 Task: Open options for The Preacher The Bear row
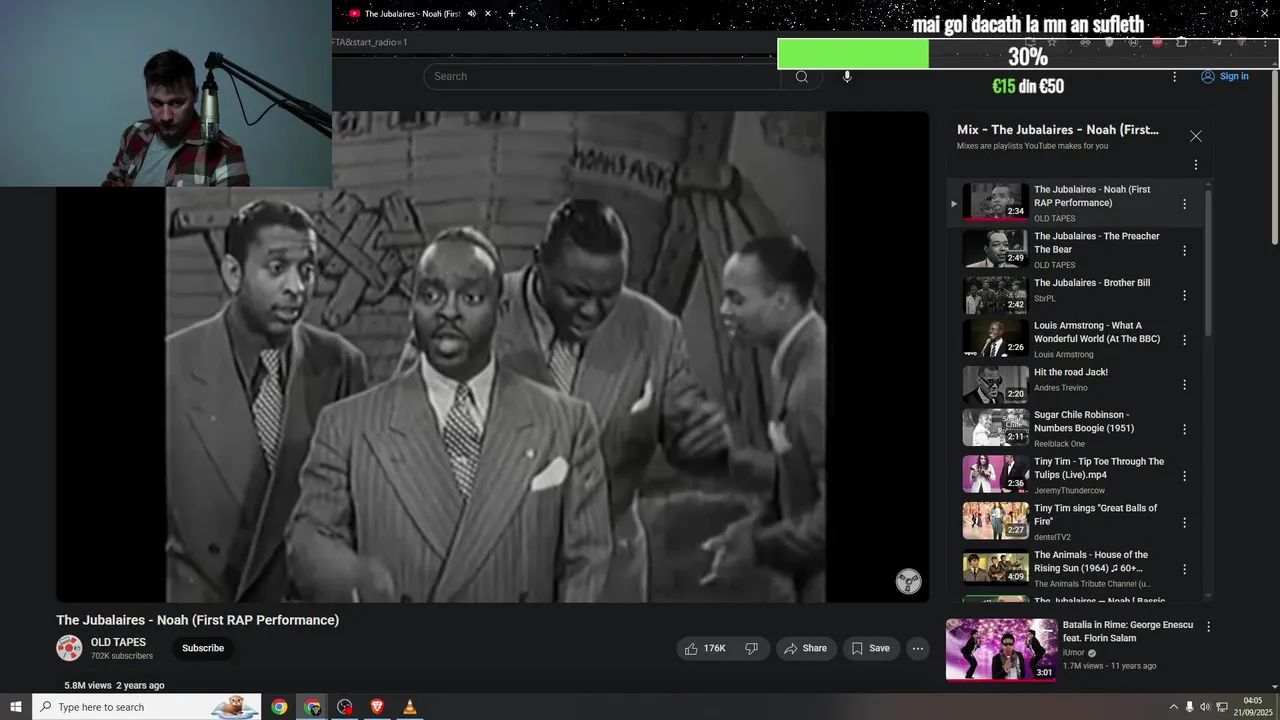pos(1185,251)
